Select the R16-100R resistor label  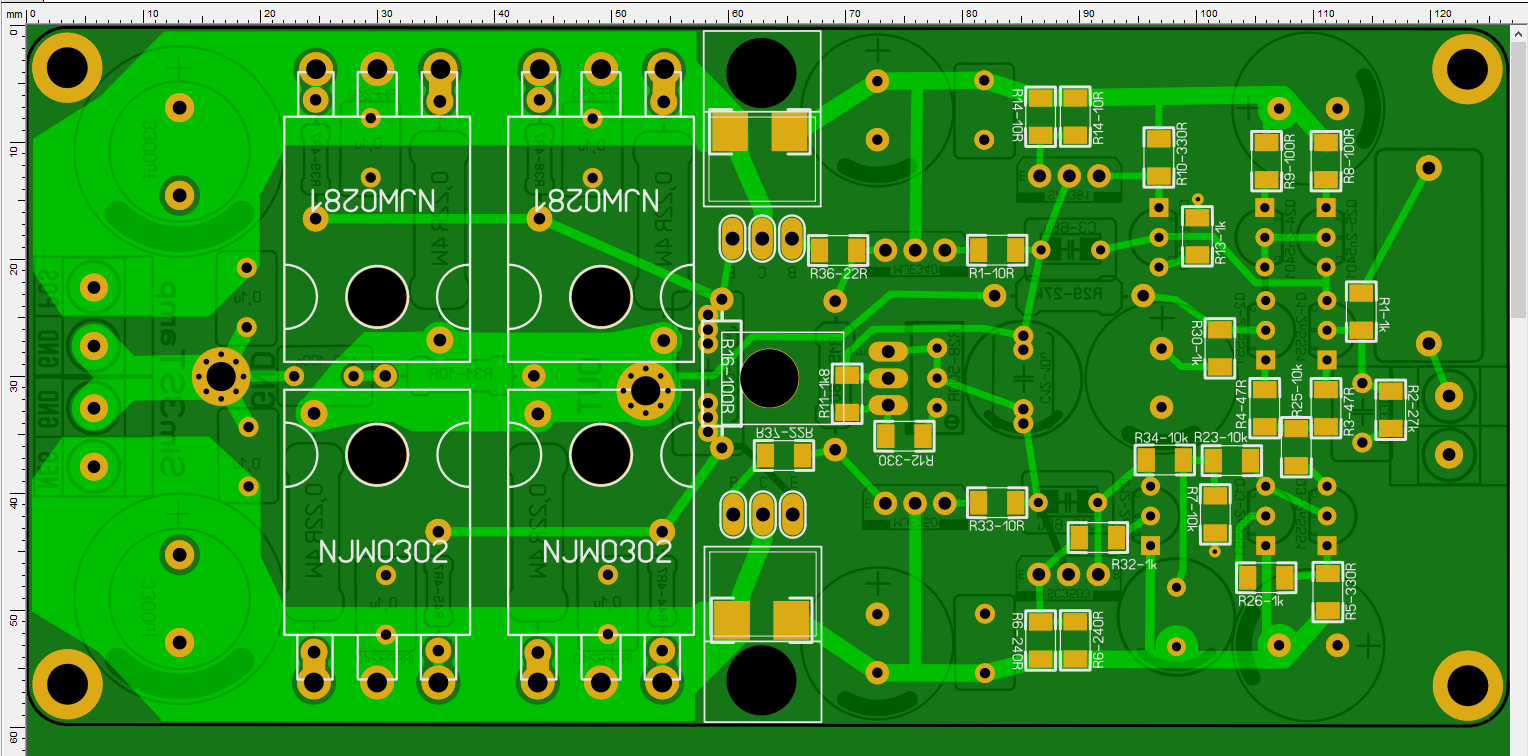[727, 377]
